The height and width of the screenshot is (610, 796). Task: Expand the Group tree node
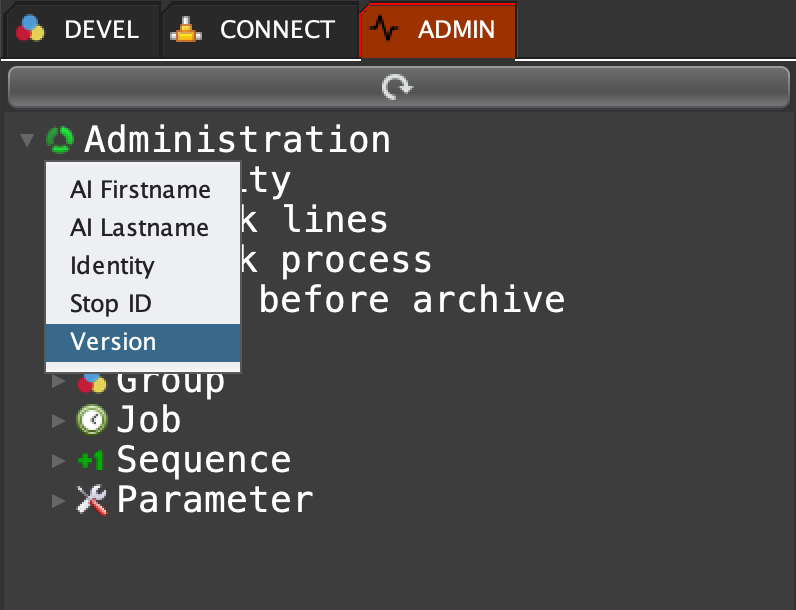pos(60,381)
